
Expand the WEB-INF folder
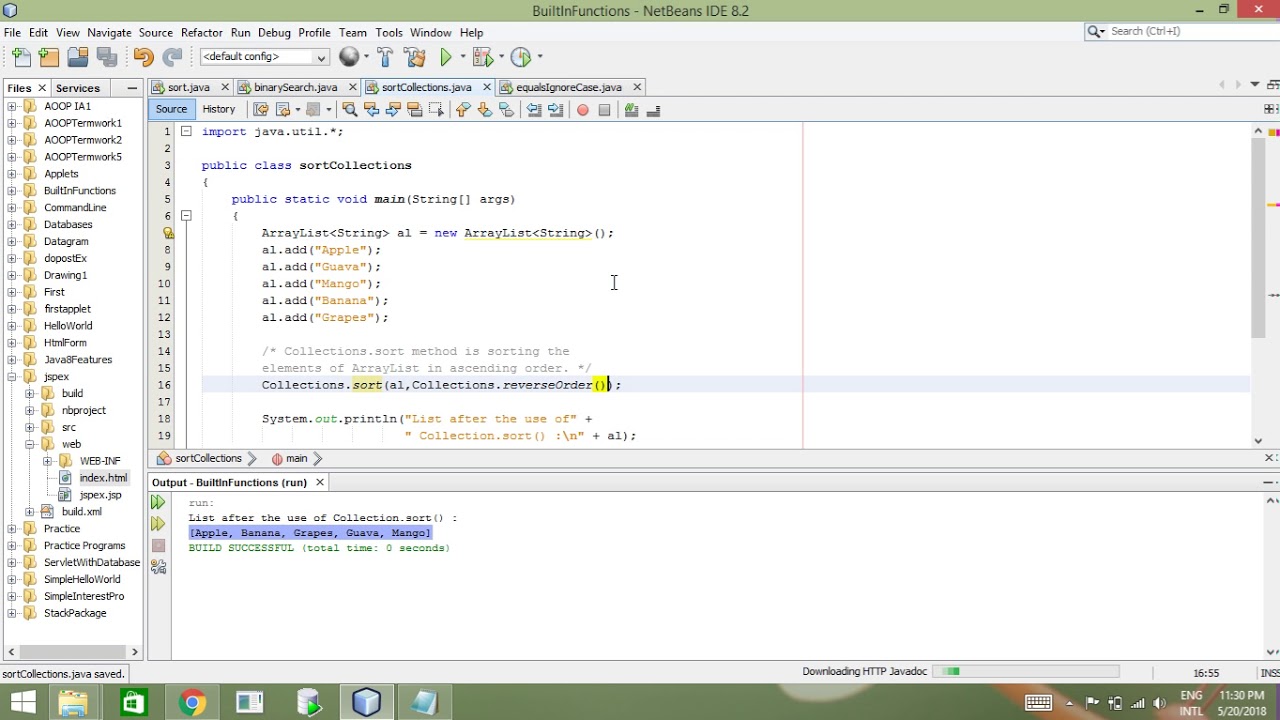[x=47, y=461]
